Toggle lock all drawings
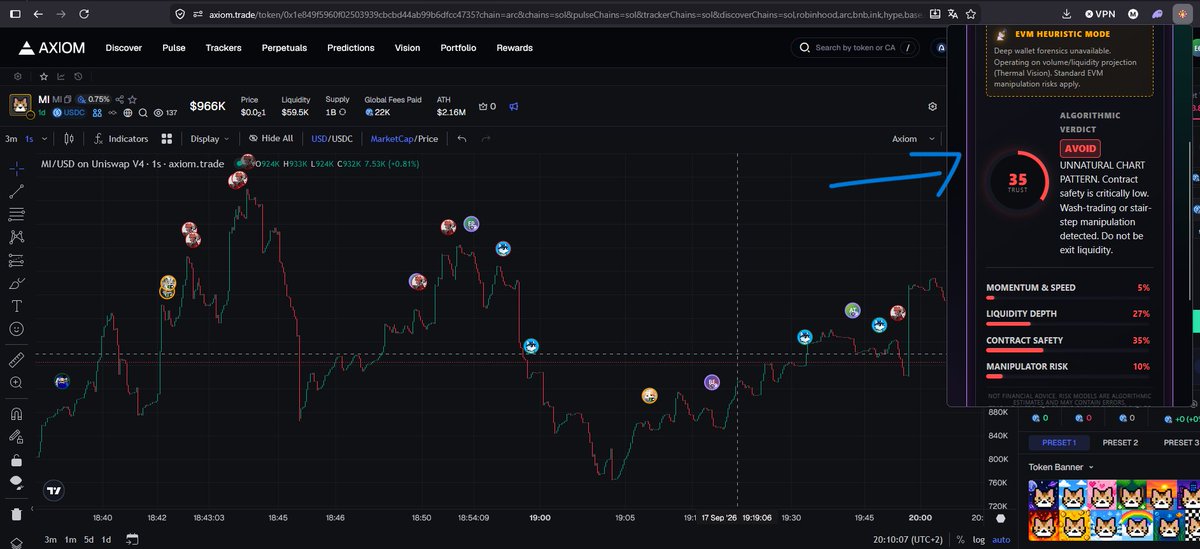The height and width of the screenshot is (549, 1200). [x=16, y=460]
